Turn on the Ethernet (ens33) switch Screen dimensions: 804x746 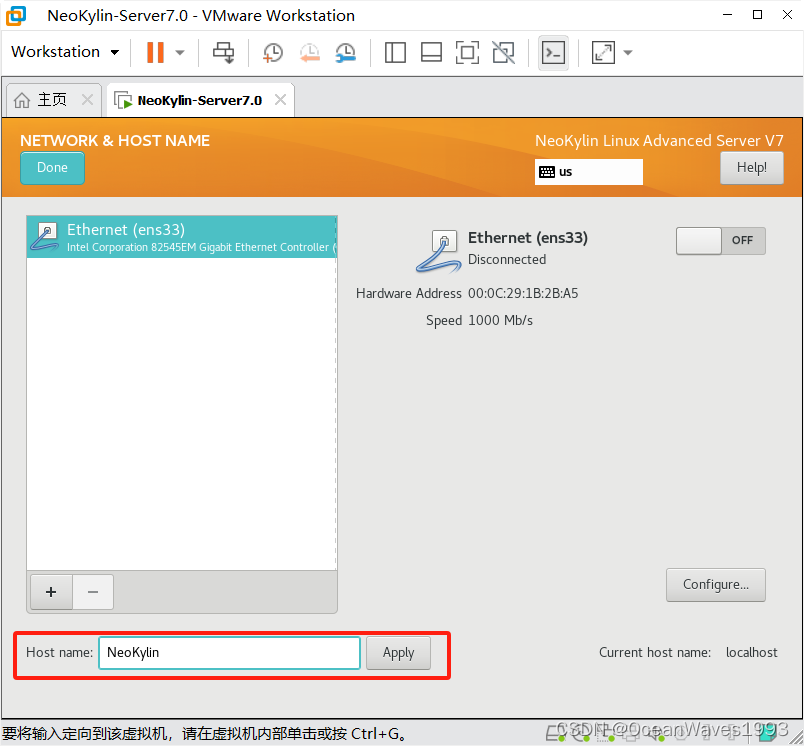coord(720,240)
